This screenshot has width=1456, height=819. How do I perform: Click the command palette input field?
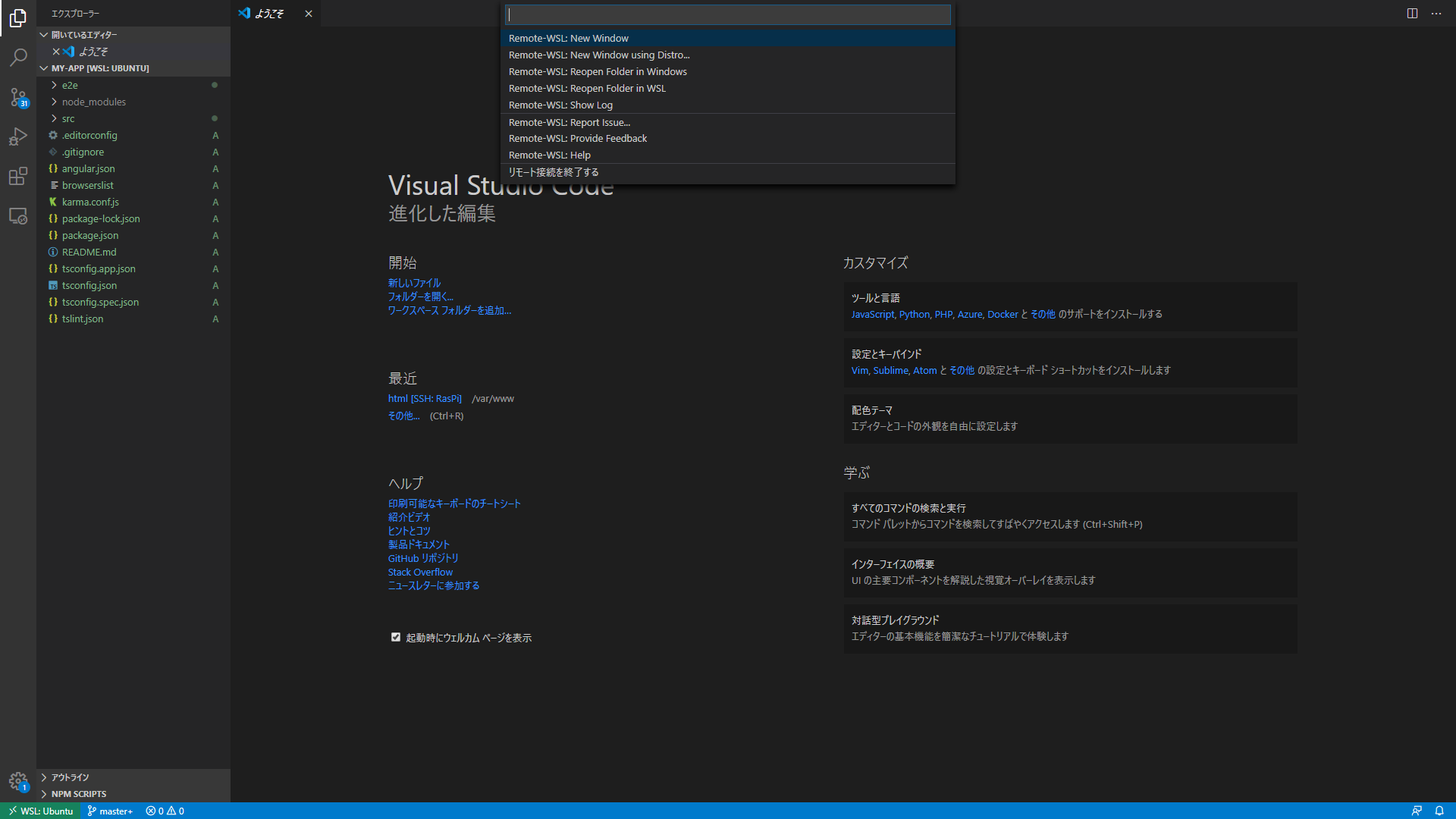click(726, 14)
